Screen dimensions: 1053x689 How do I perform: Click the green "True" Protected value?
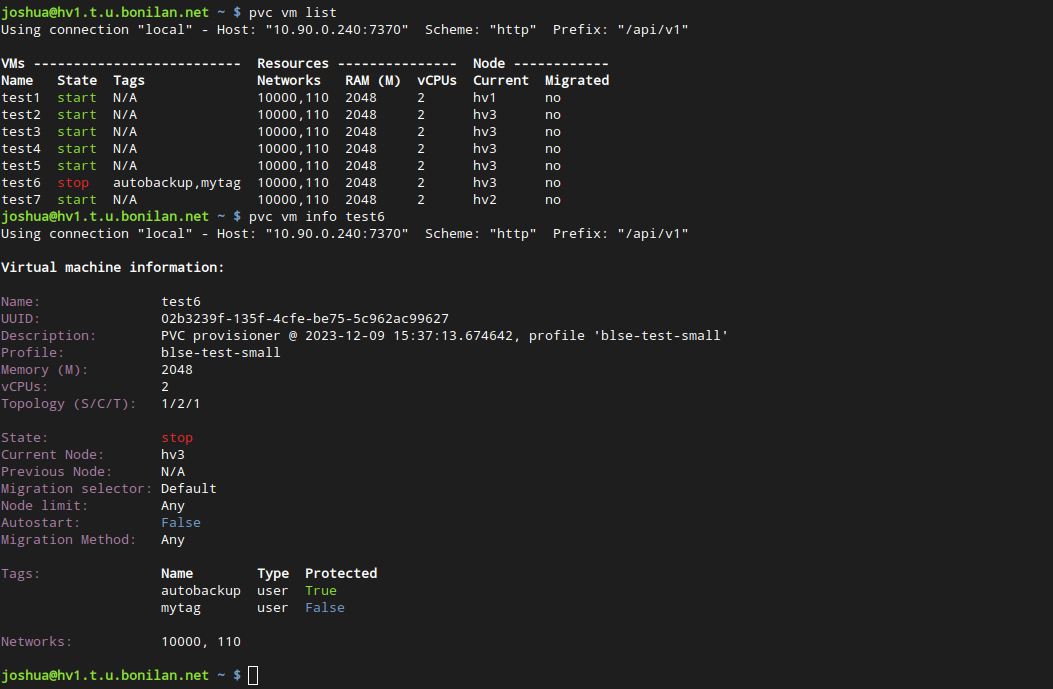[x=321, y=590]
